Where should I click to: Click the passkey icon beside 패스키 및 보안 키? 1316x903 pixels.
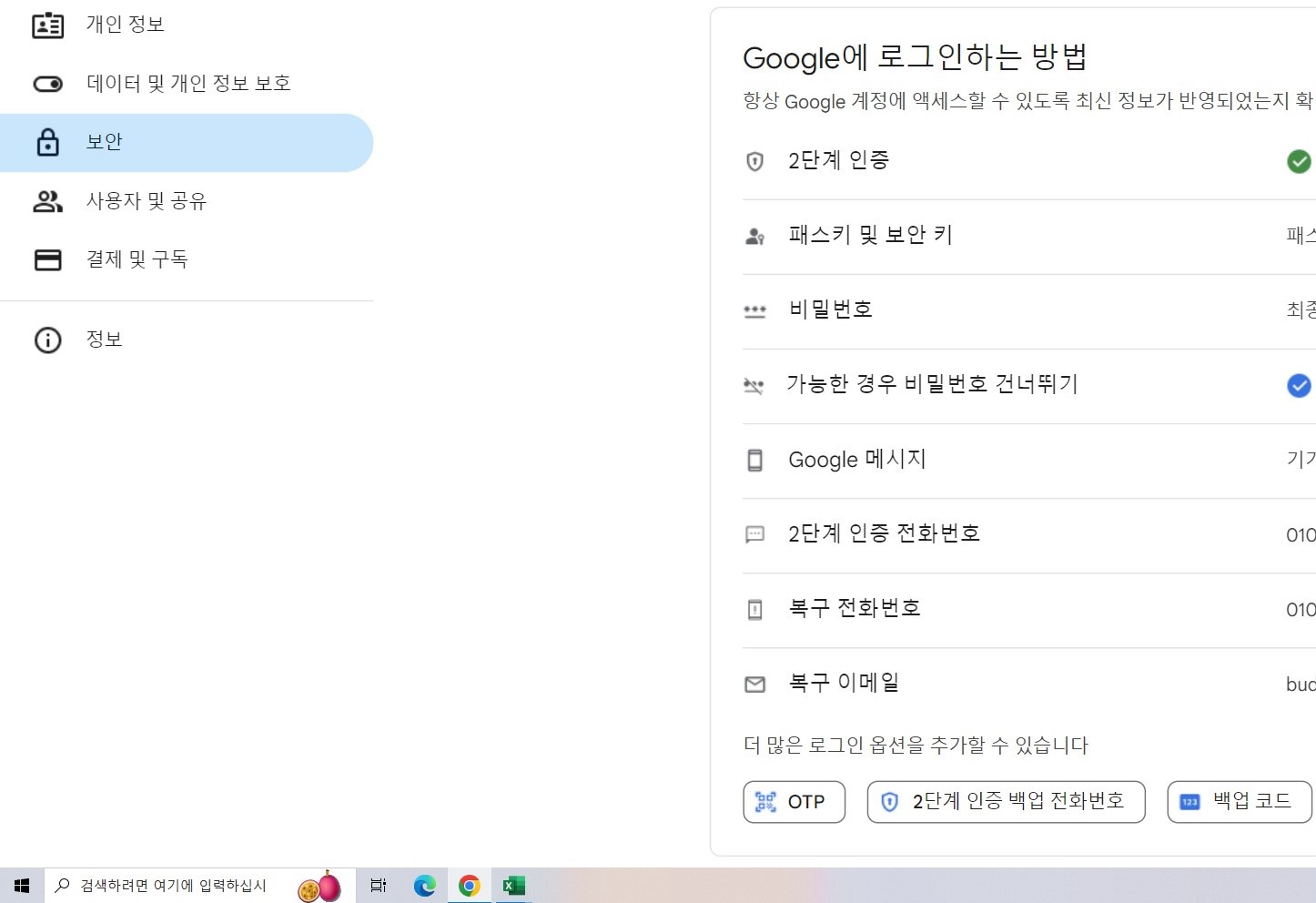754,237
